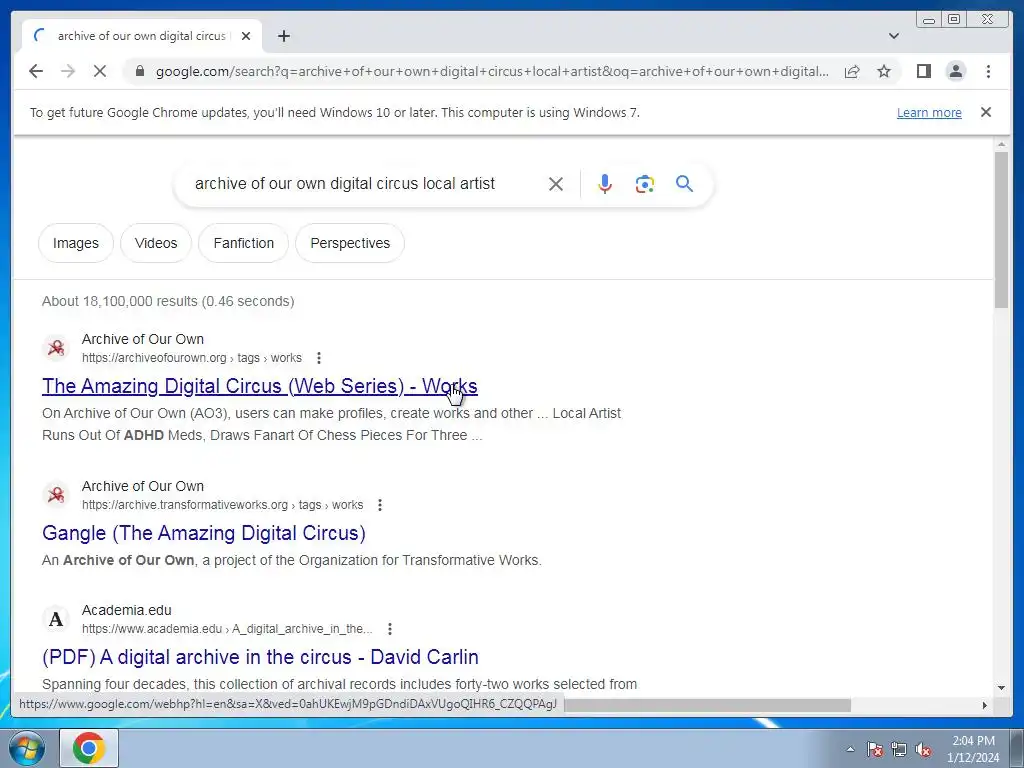Click the horizontal scrollbar thumb
Image resolution: width=1024 pixels, height=768 pixels.
click(x=707, y=705)
